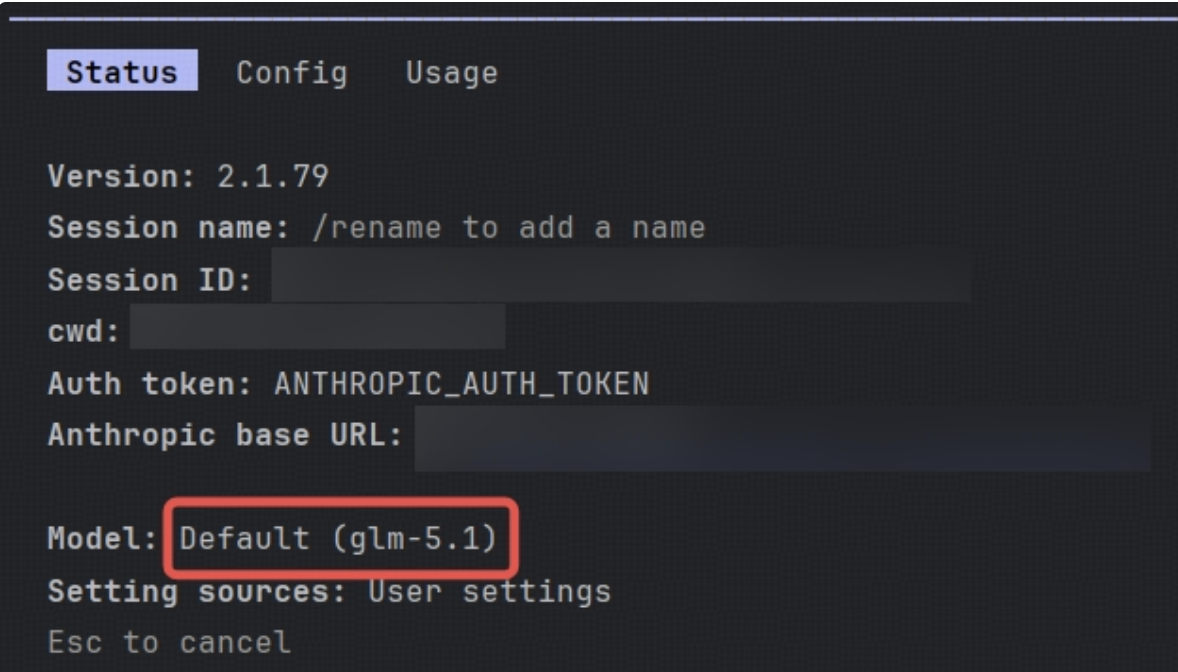Click the highlighted Default (glm-5.1) model value

click(x=338, y=539)
